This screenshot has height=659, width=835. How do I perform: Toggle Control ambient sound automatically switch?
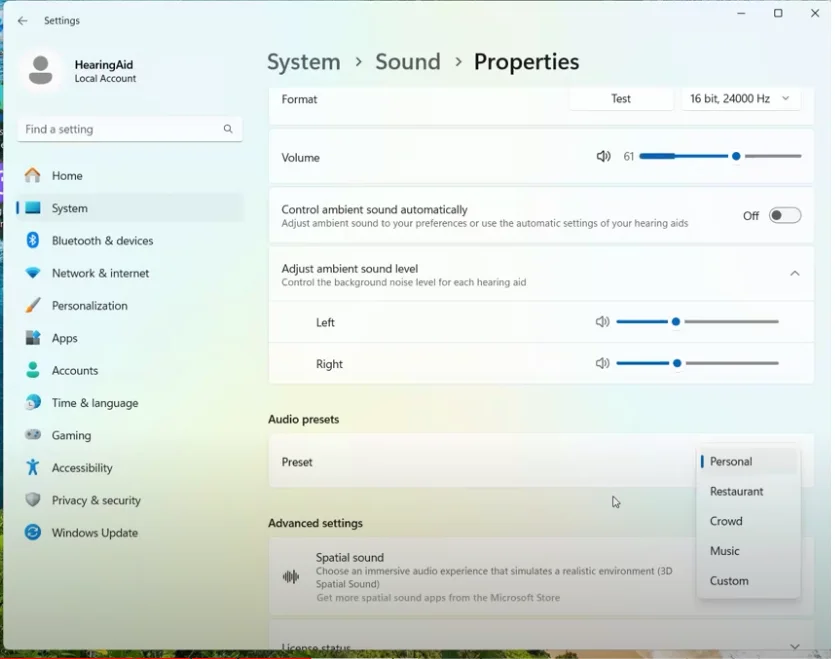click(x=784, y=215)
